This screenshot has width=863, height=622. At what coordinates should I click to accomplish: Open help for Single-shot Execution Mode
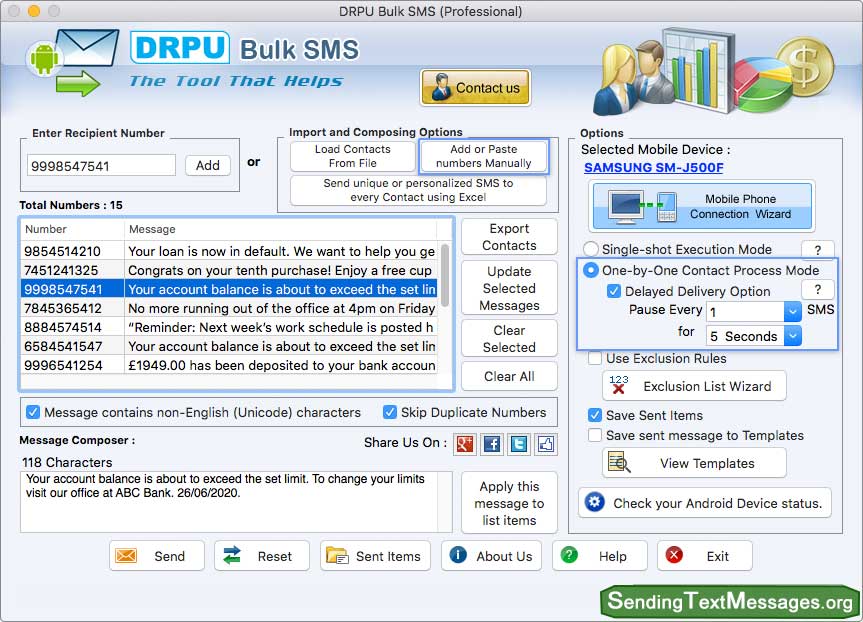[818, 250]
